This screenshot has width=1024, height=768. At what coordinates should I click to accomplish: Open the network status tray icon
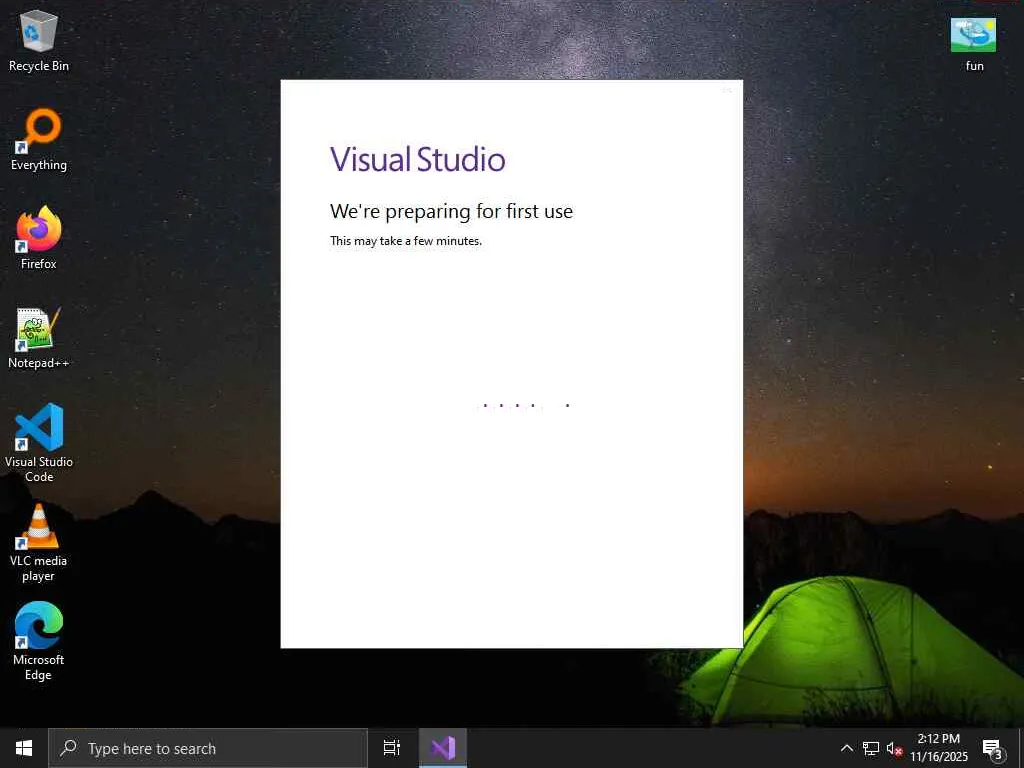871,748
